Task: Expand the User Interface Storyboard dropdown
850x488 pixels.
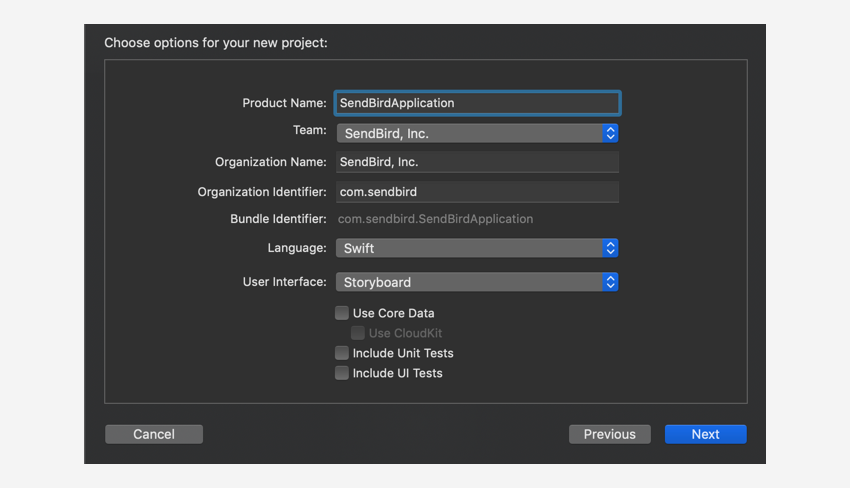Action: (x=468, y=283)
